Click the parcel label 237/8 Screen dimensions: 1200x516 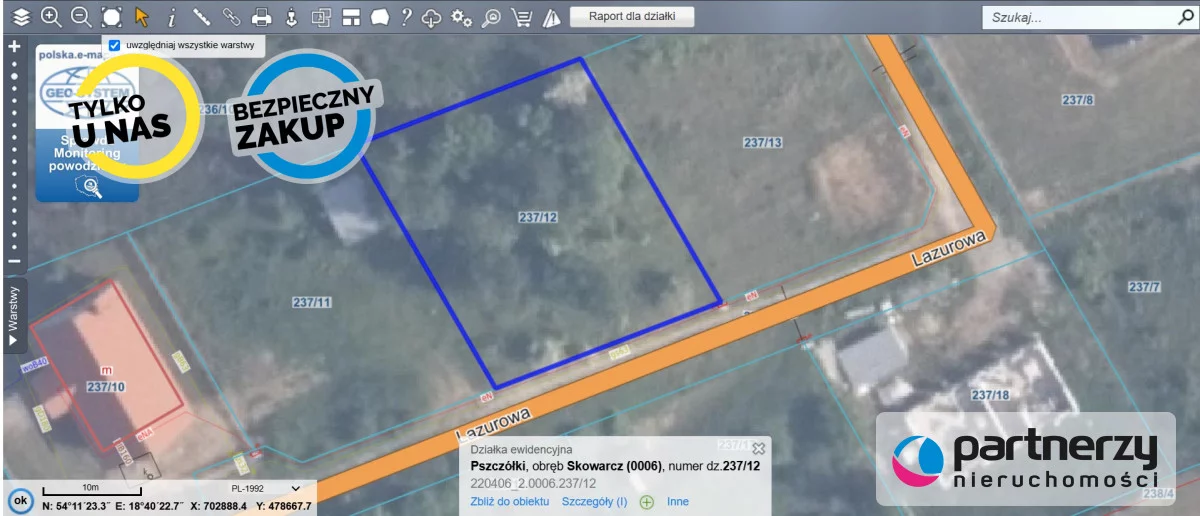coord(1077,100)
